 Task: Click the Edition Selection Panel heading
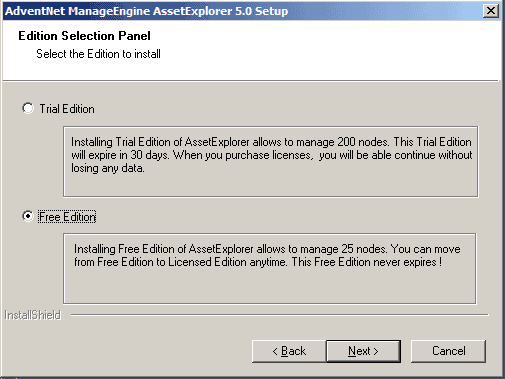[x=84, y=36]
